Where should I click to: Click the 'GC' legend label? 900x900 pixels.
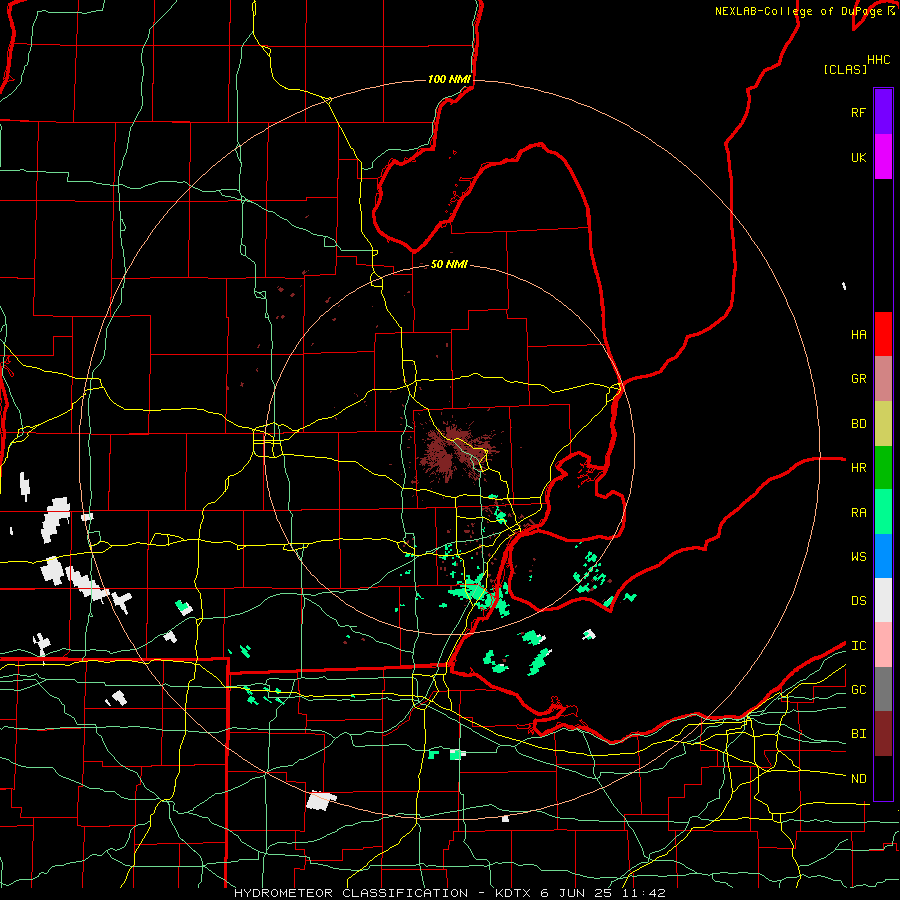(859, 690)
